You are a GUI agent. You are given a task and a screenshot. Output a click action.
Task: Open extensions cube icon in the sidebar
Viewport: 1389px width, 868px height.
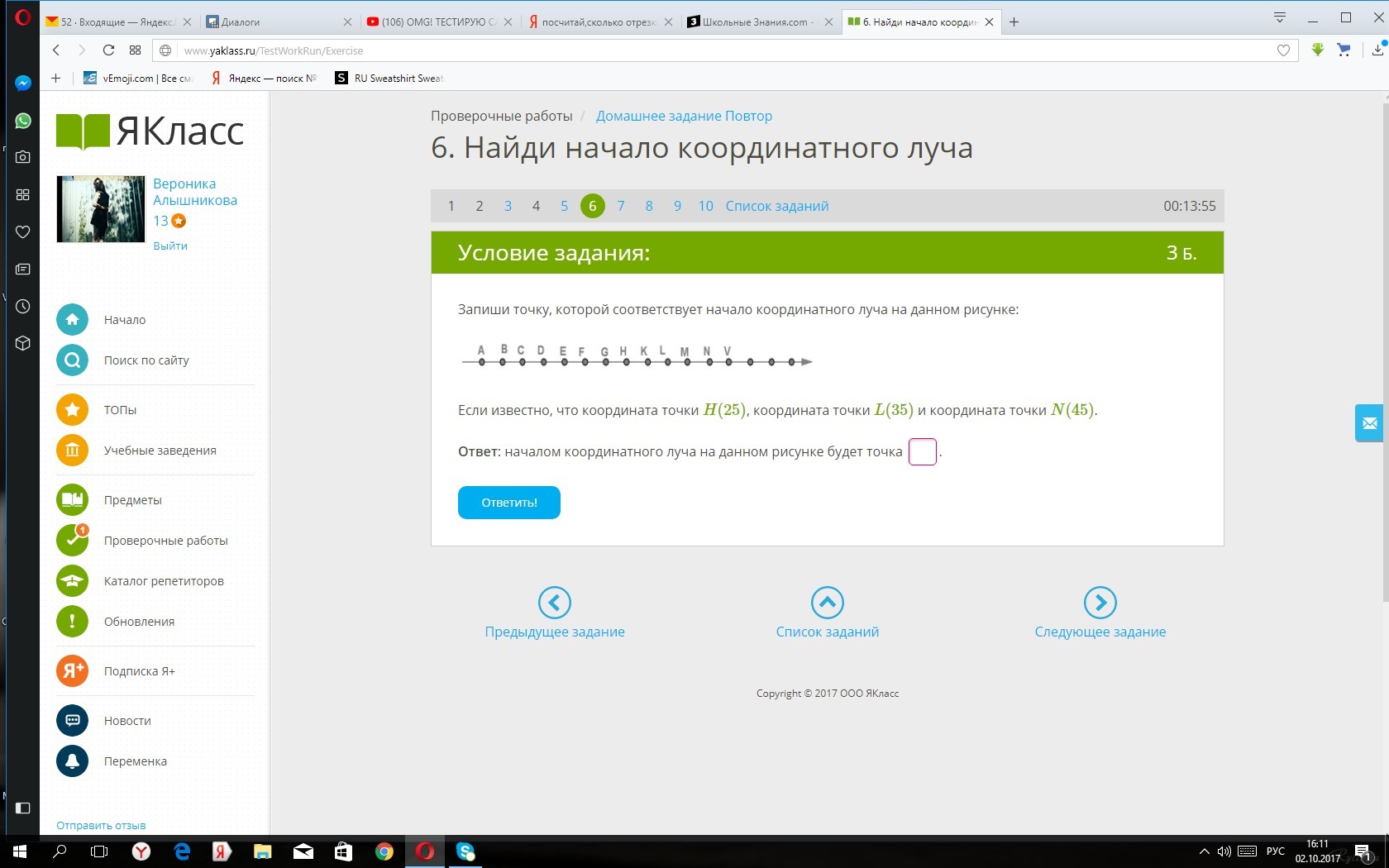[23, 343]
